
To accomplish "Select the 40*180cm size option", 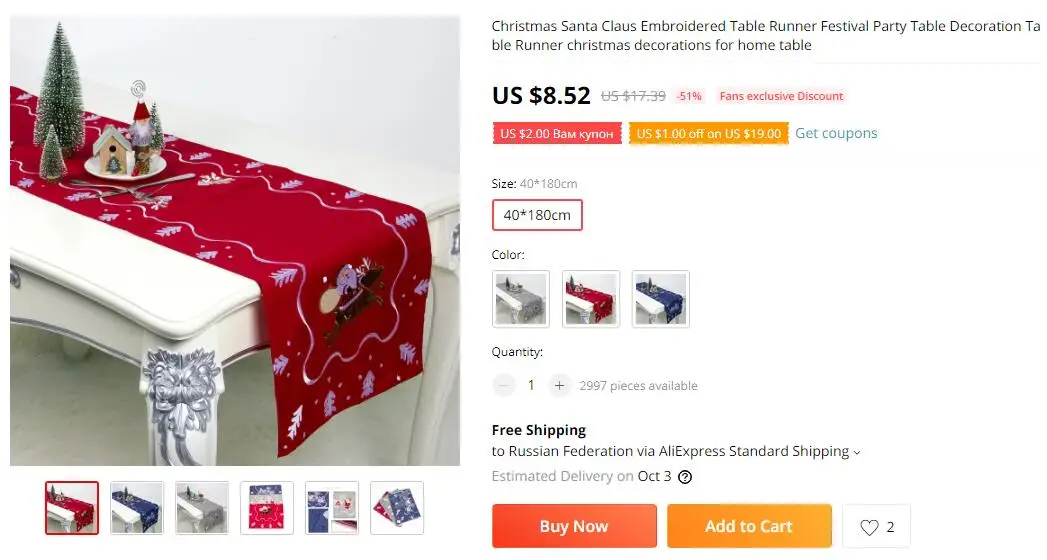I will point(537,215).
